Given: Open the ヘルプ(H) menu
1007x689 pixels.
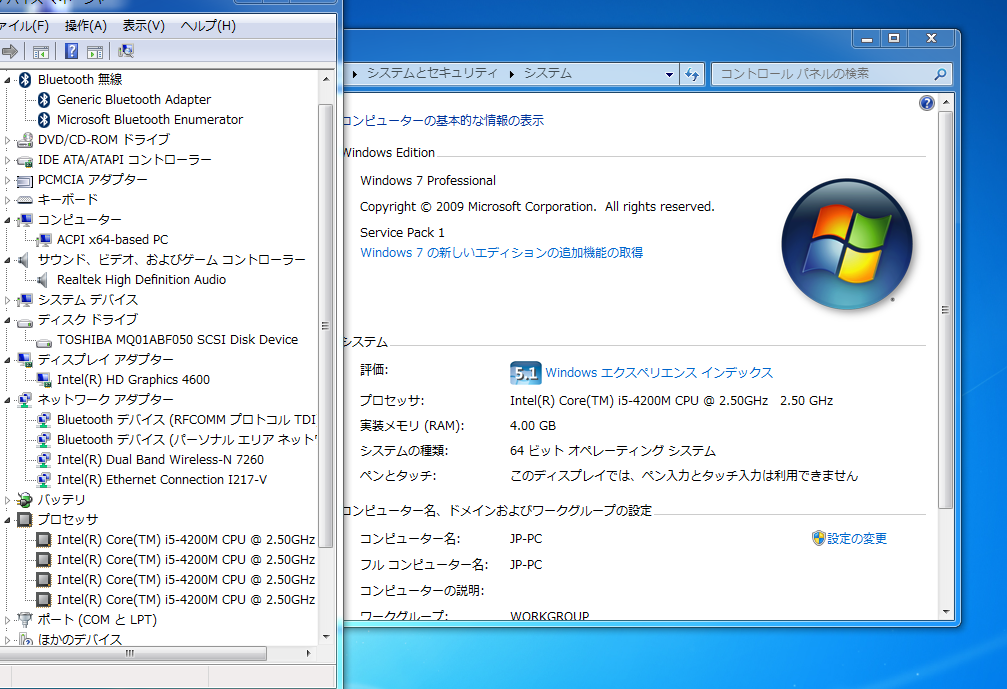Looking at the screenshot, I should (208, 26).
